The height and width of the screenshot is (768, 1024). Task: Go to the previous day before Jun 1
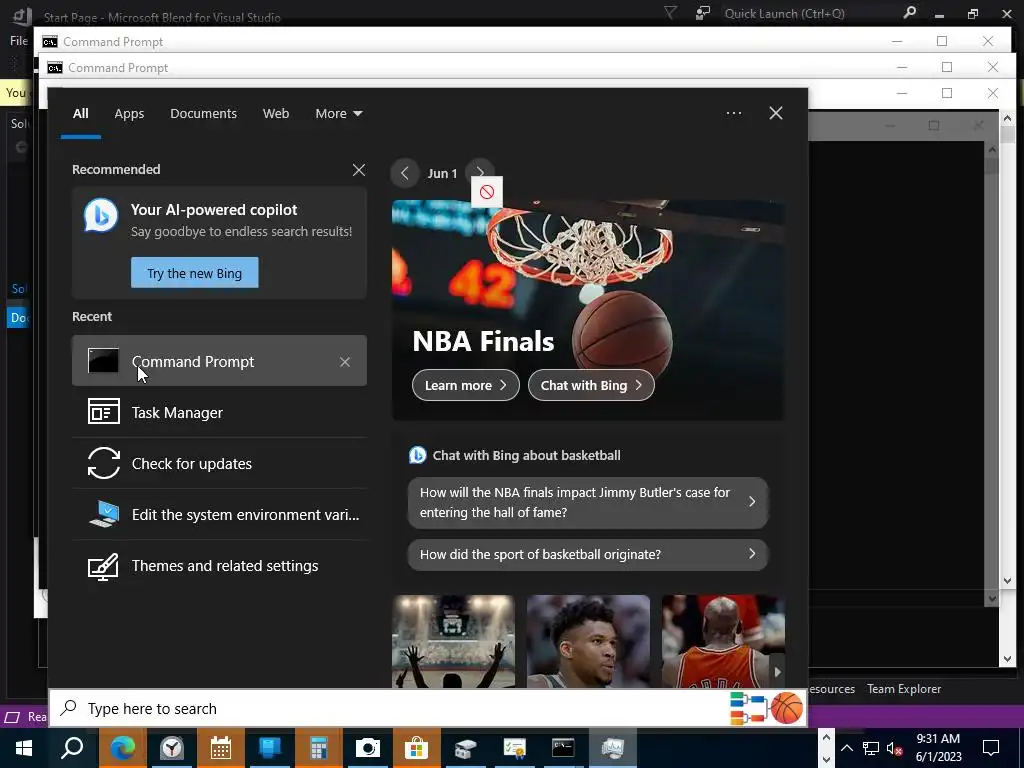click(404, 173)
